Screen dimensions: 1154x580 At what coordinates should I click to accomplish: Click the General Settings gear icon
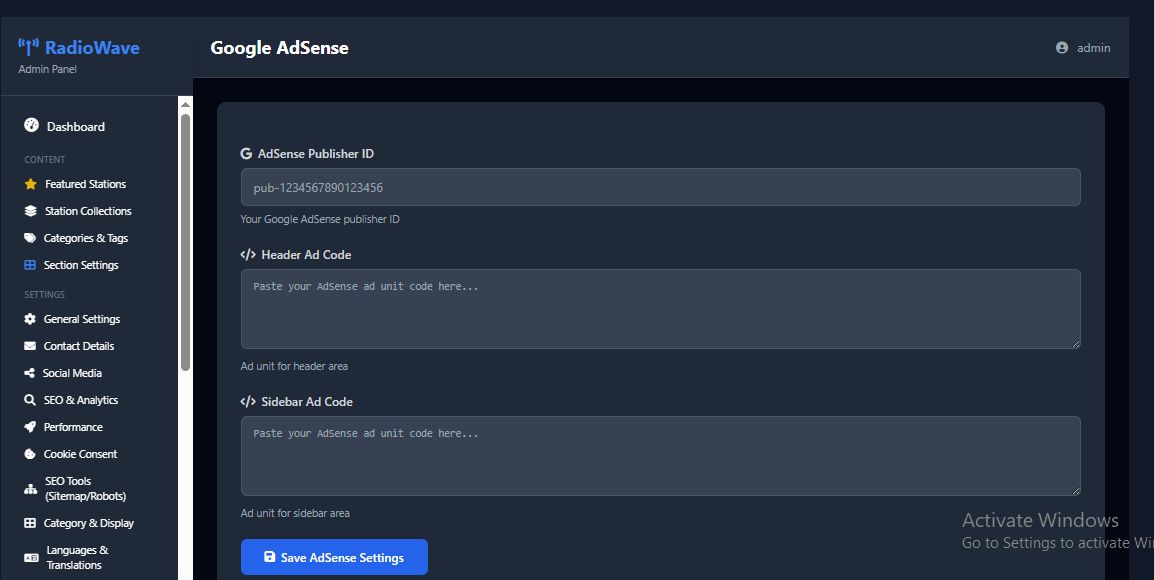[x=30, y=319]
